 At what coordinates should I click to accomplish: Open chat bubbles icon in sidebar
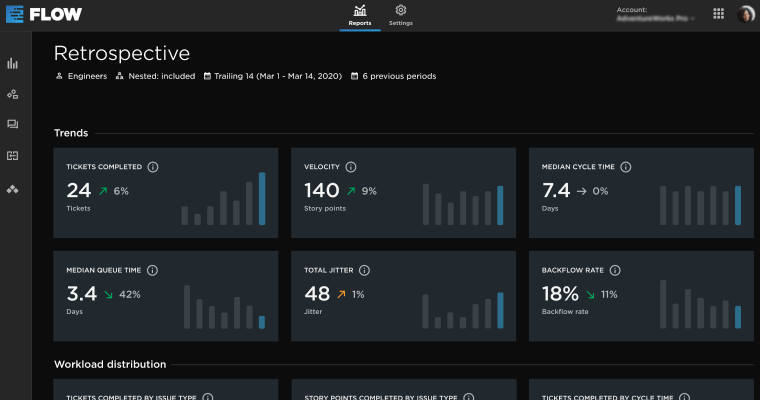pyautogui.click(x=13, y=125)
